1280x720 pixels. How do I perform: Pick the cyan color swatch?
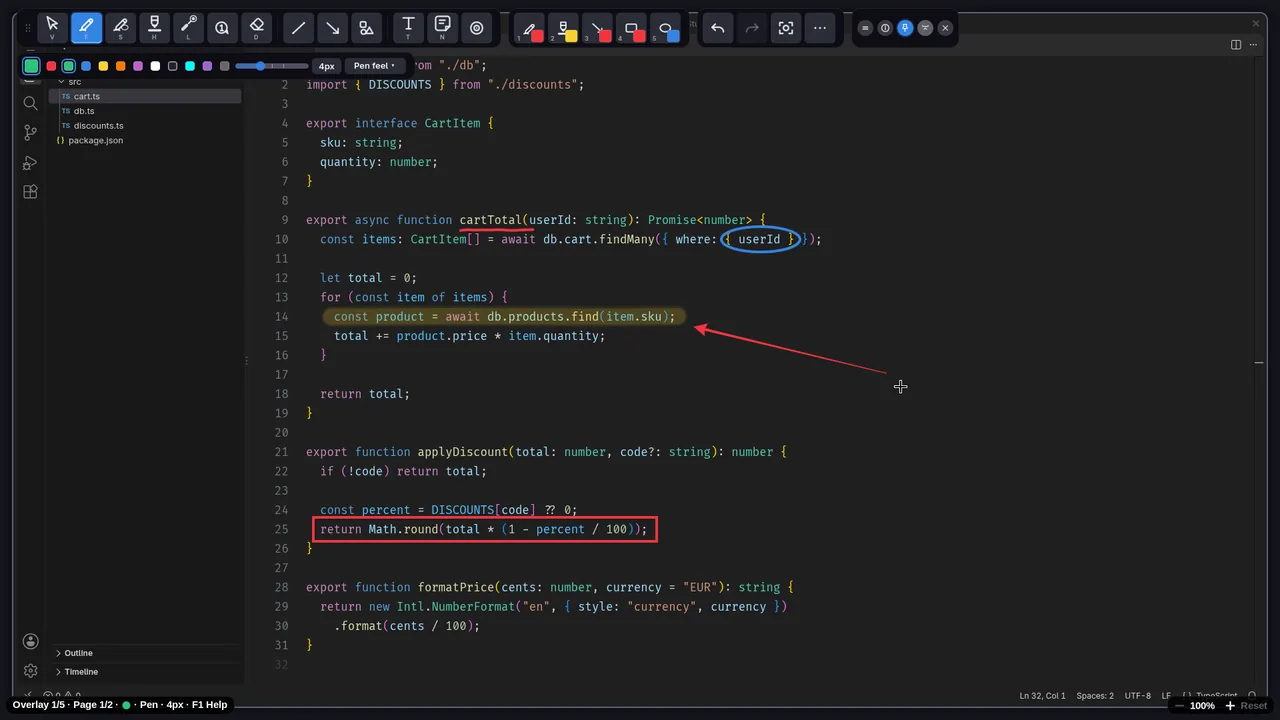coord(190,66)
